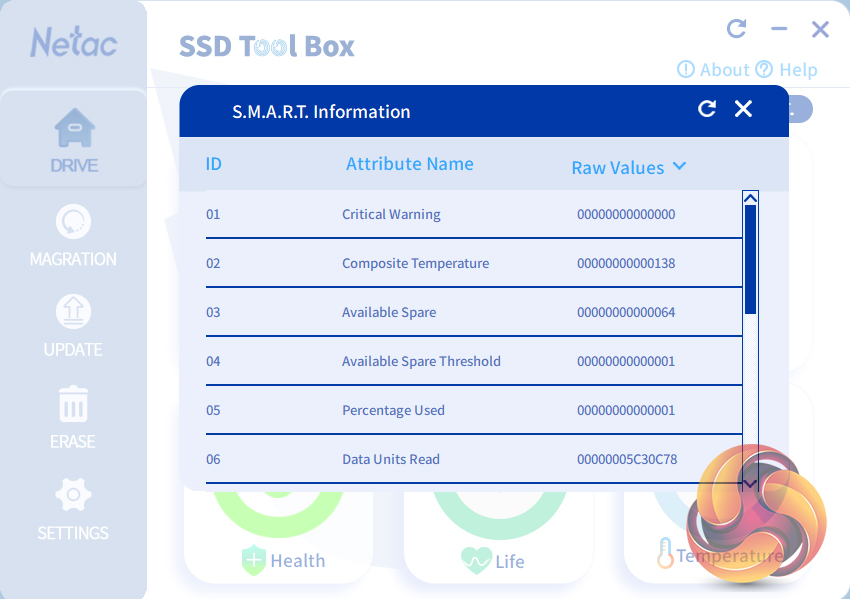Click the ID column header
The height and width of the screenshot is (599, 850).
click(x=214, y=164)
